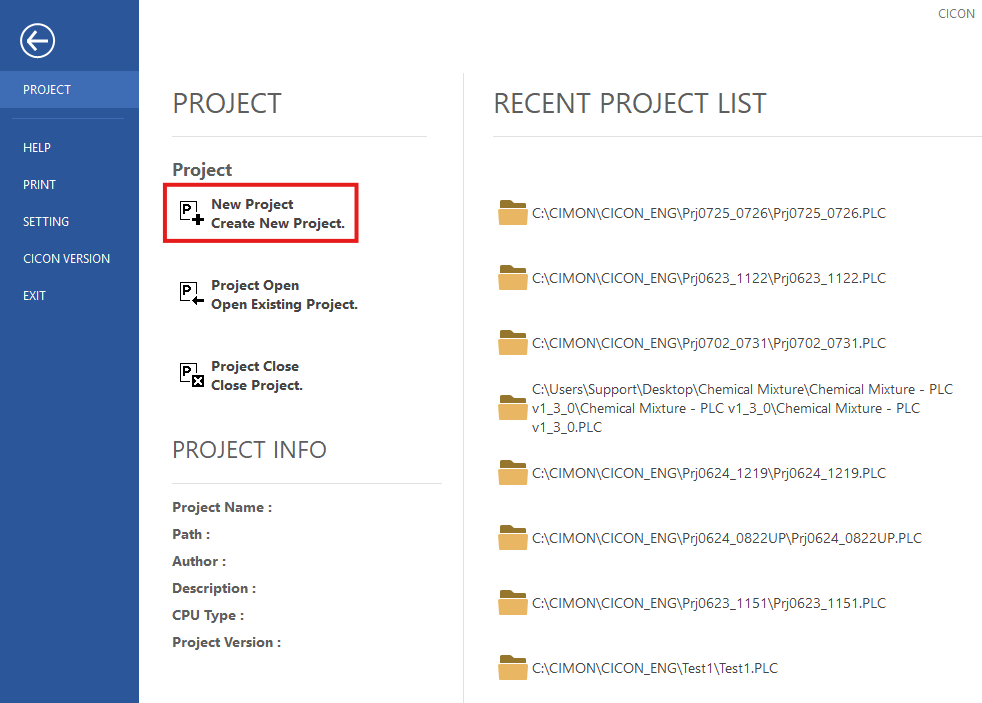Click folder icon beside Prj0623_1122.PLC
This screenshot has width=982, height=703.
[513, 278]
